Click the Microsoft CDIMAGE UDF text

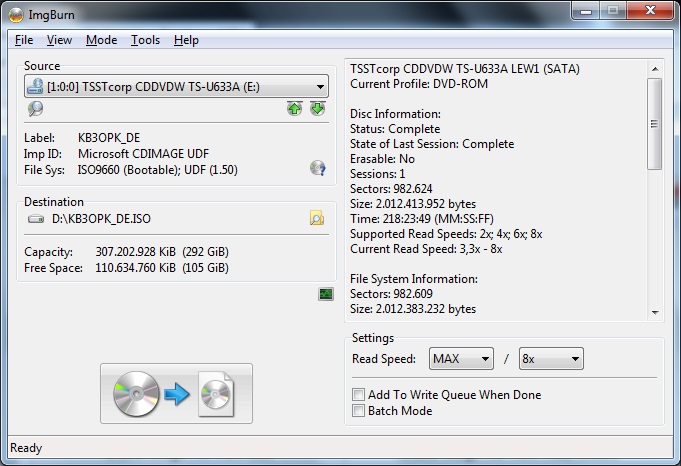coord(143,154)
